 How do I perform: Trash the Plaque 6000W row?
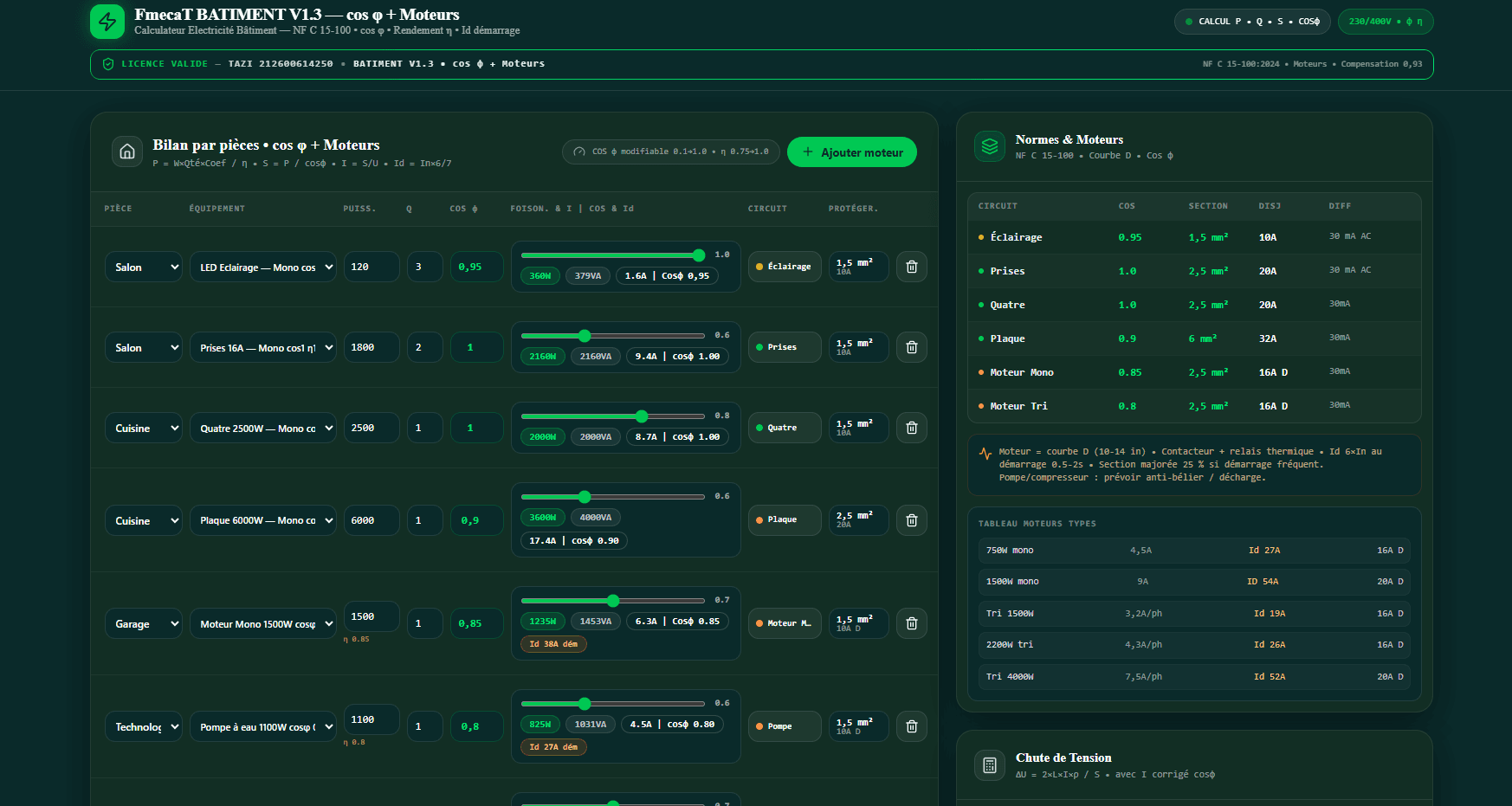pos(912,520)
